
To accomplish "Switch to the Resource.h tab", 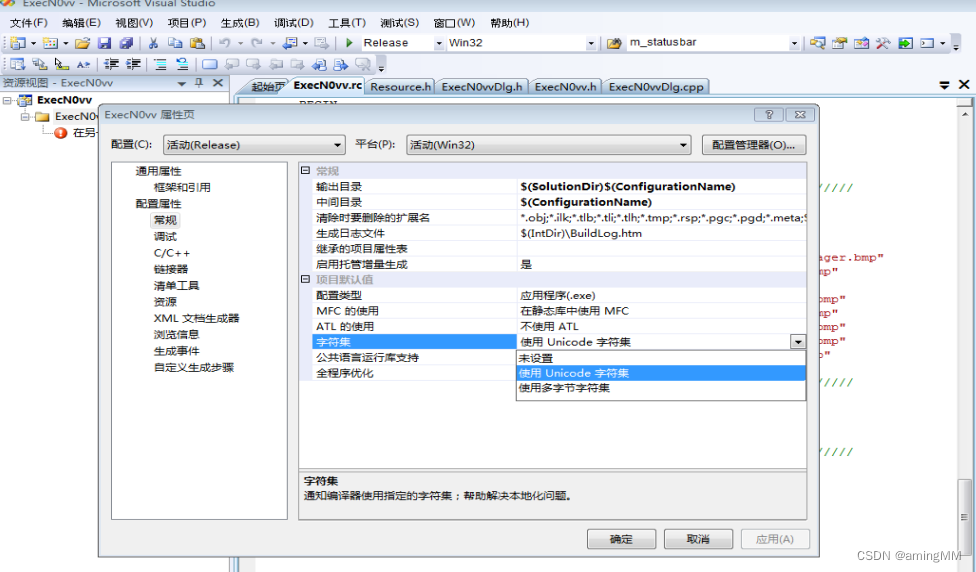I will 400,87.
